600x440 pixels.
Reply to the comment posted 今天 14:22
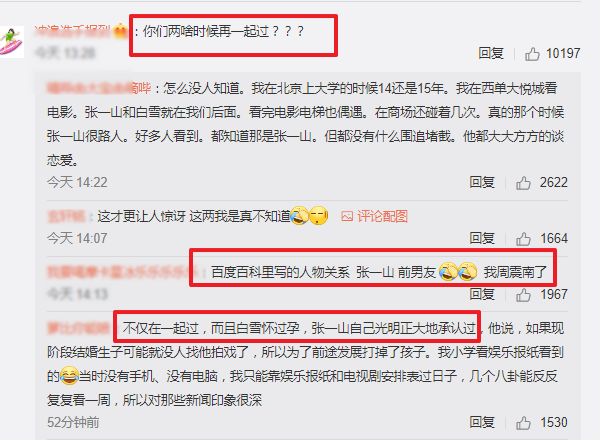tap(482, 183)
